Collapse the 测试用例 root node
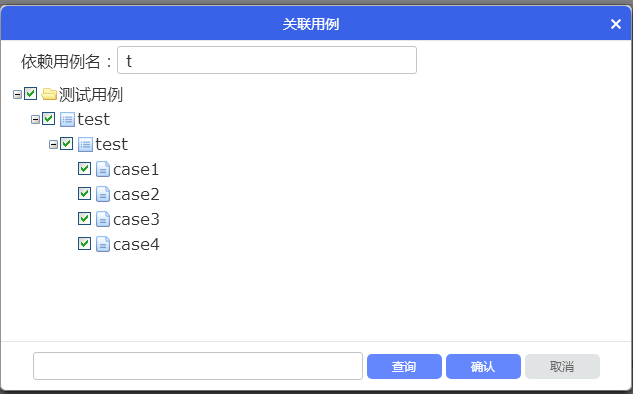Screen dimensions: 633x394 click(17, 95)
